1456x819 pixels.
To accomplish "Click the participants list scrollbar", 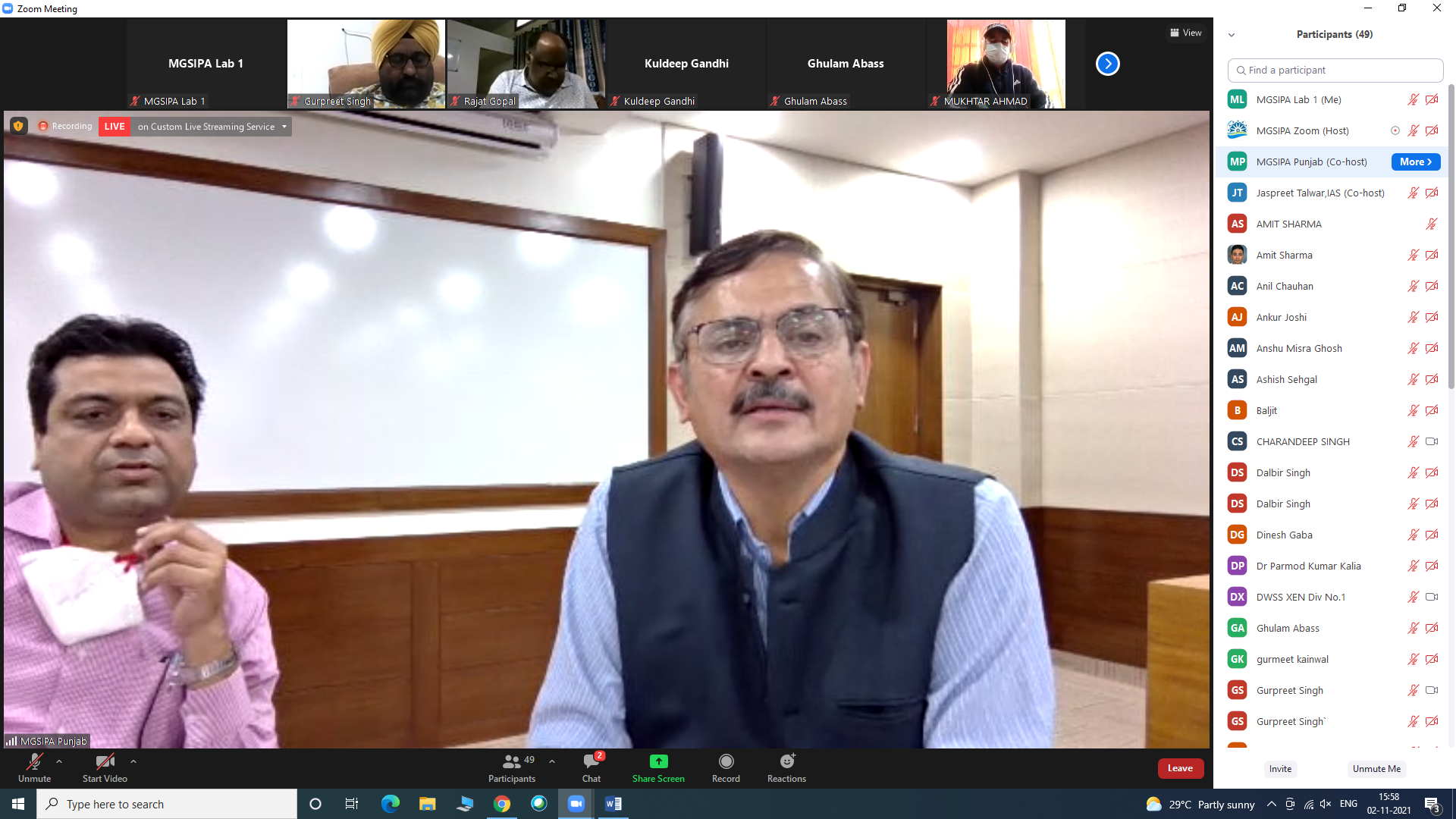I will (x=1451, y=235).
